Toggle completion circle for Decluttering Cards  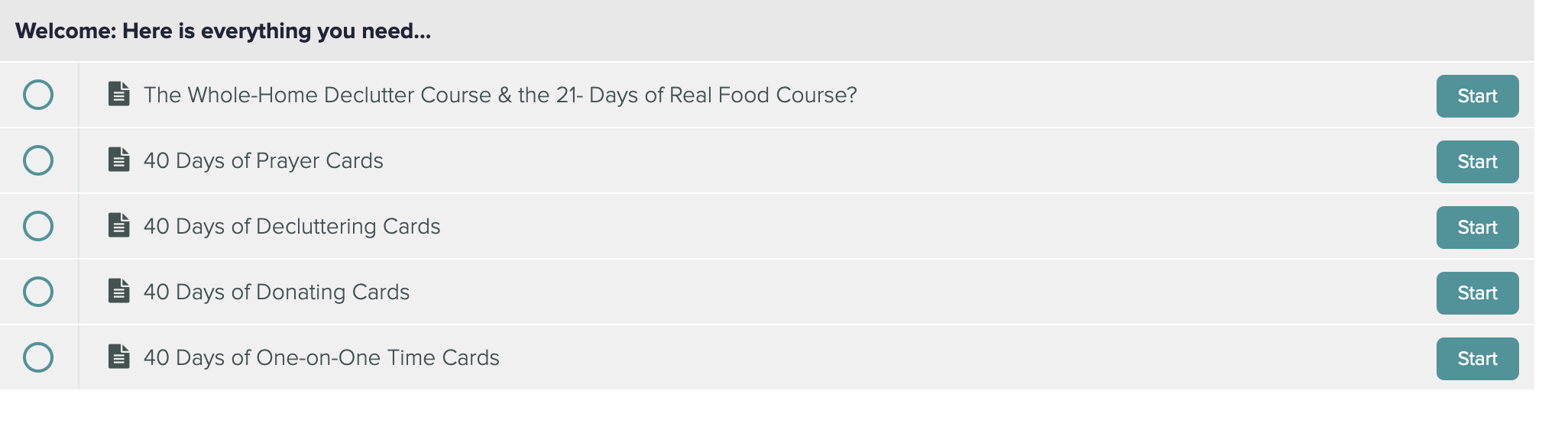(38, 226)
